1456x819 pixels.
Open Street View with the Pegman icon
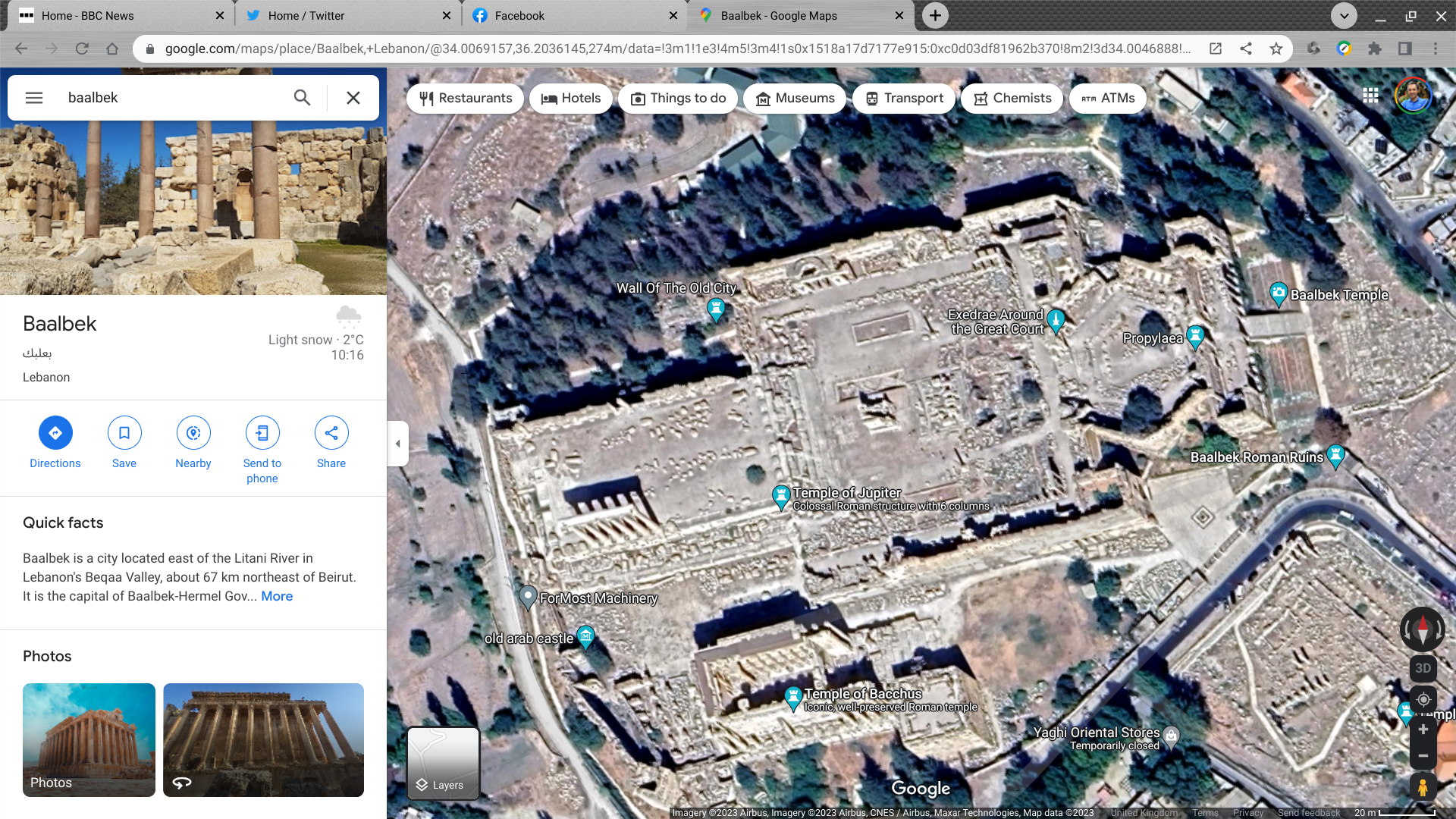(1423, 788)
